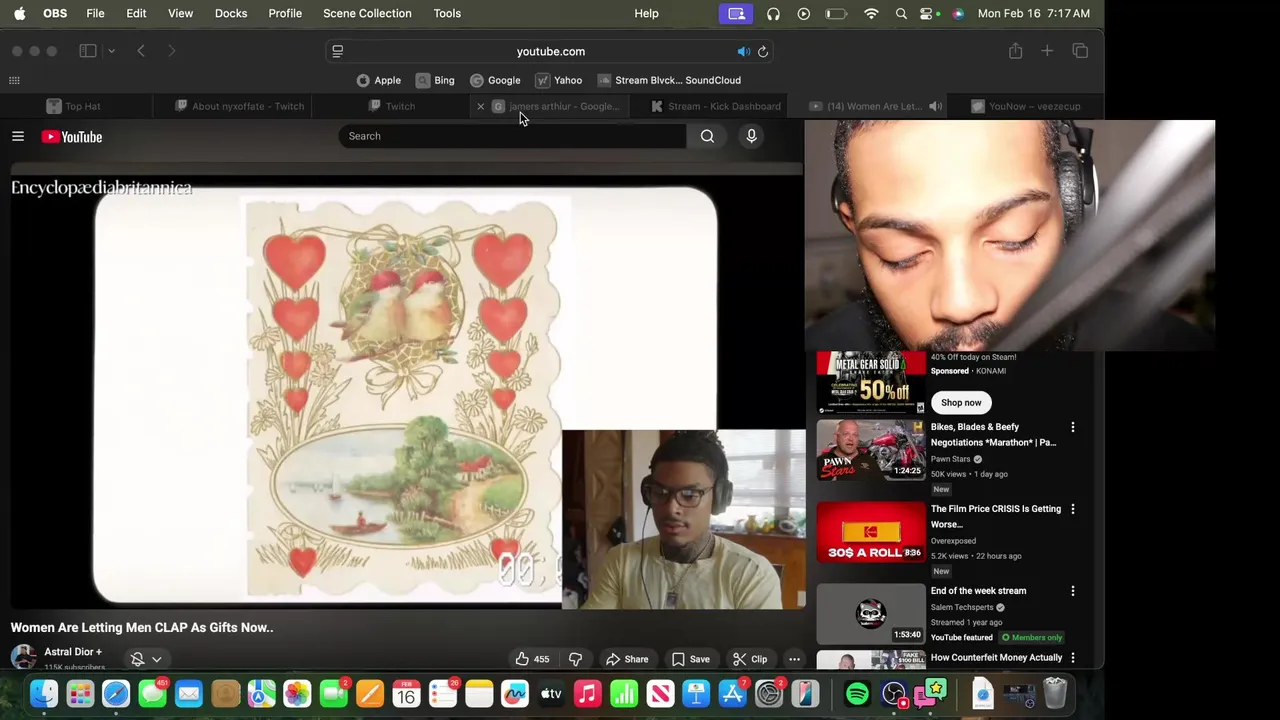Switch to the YouNow veezecup tab

[1026, 106]
